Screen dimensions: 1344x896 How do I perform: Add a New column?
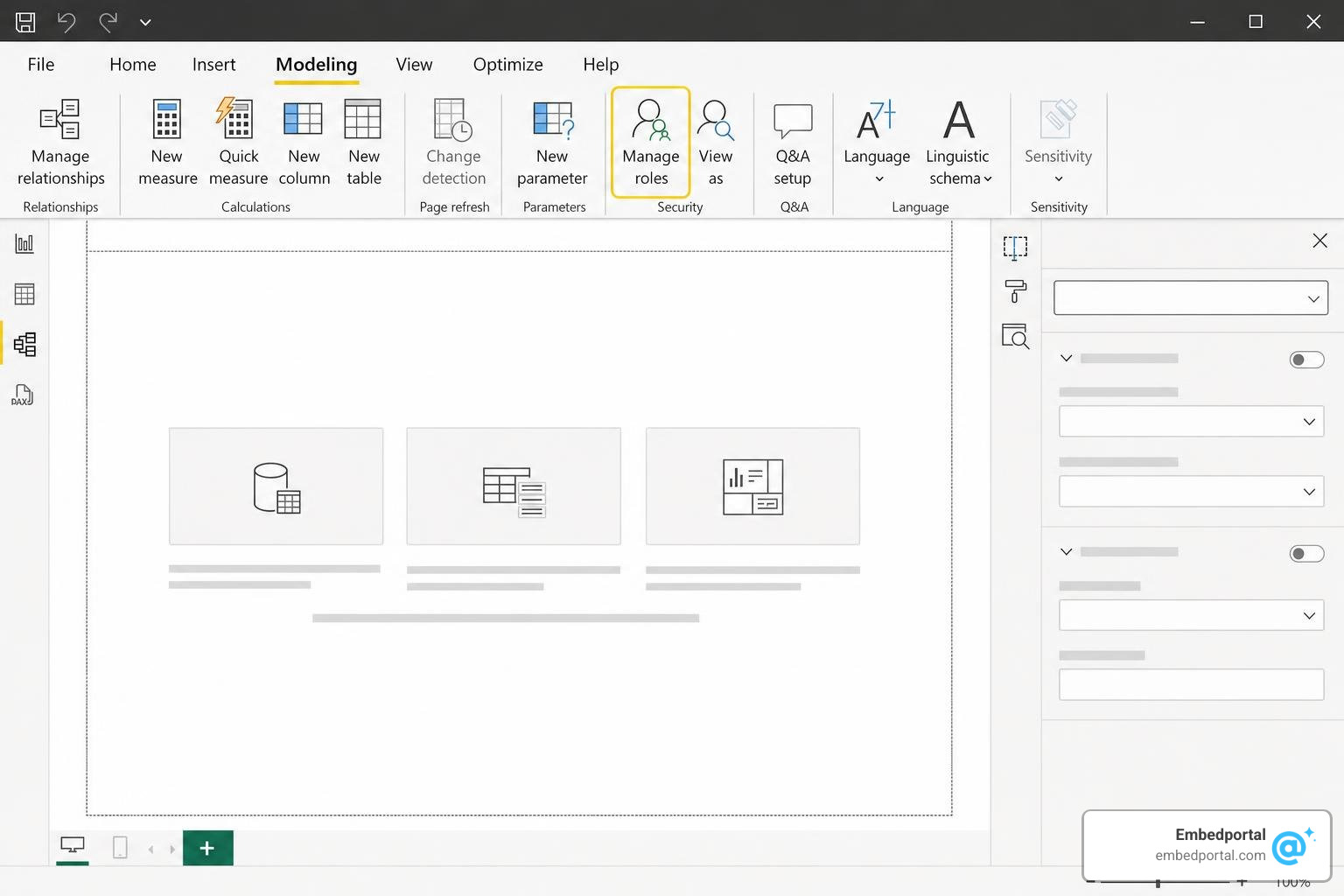pos(304,143)
